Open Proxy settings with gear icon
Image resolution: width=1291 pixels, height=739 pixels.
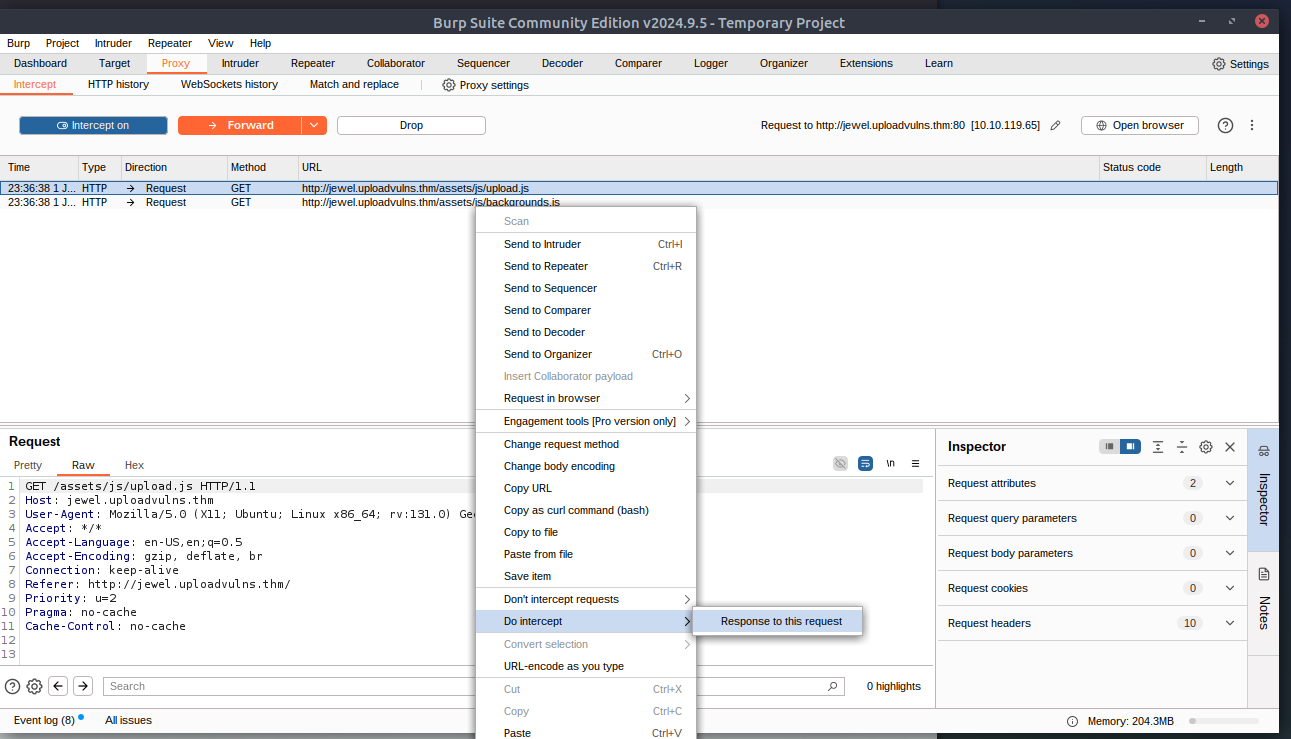point(449,85)
